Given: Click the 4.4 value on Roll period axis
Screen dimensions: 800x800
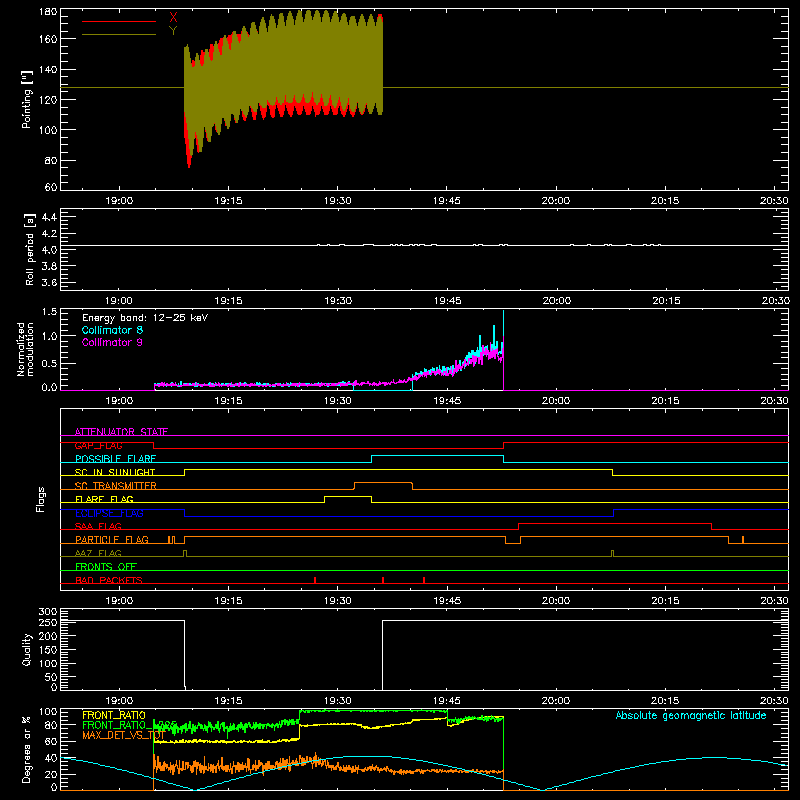Looking at the screenshot, I should (x=49, y=217).
